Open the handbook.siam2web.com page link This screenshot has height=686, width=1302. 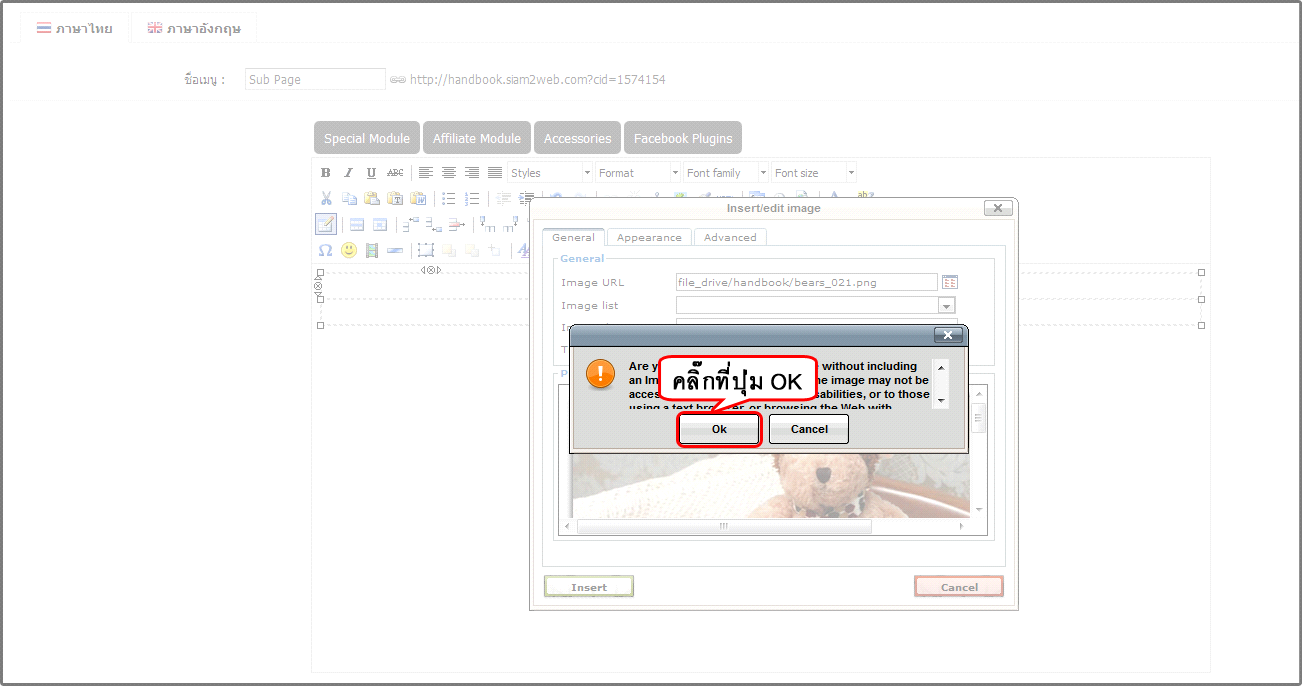537,79
